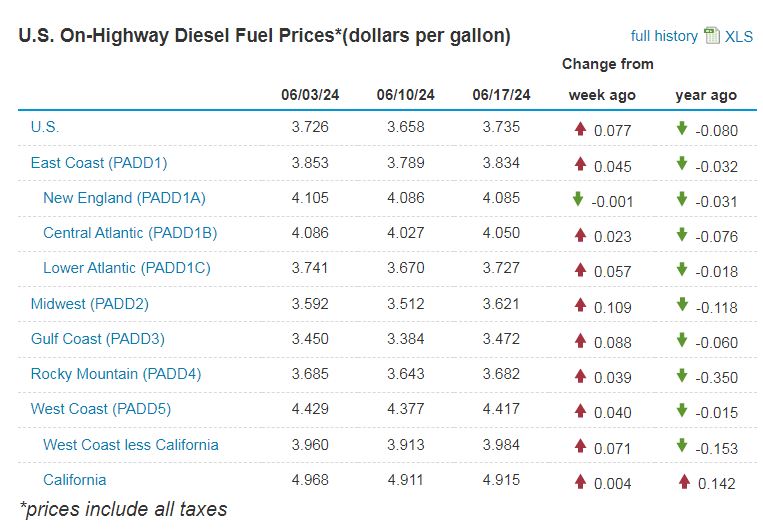Open Midwest (PADD2) region link
Screen dimensions: 763x529
coord(90,303)
